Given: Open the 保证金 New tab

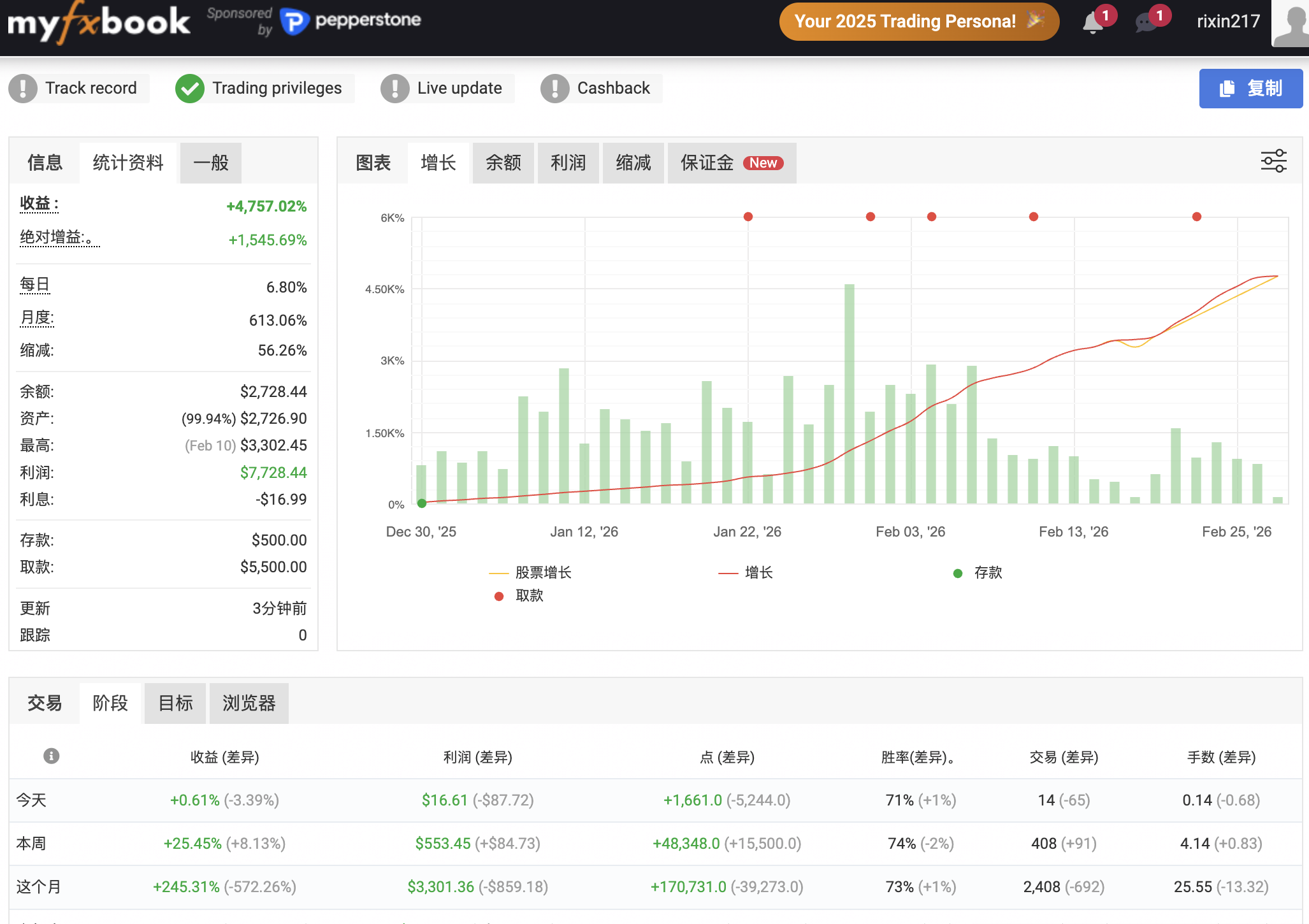Looking at the screenshot, I should tap(731, 163).
